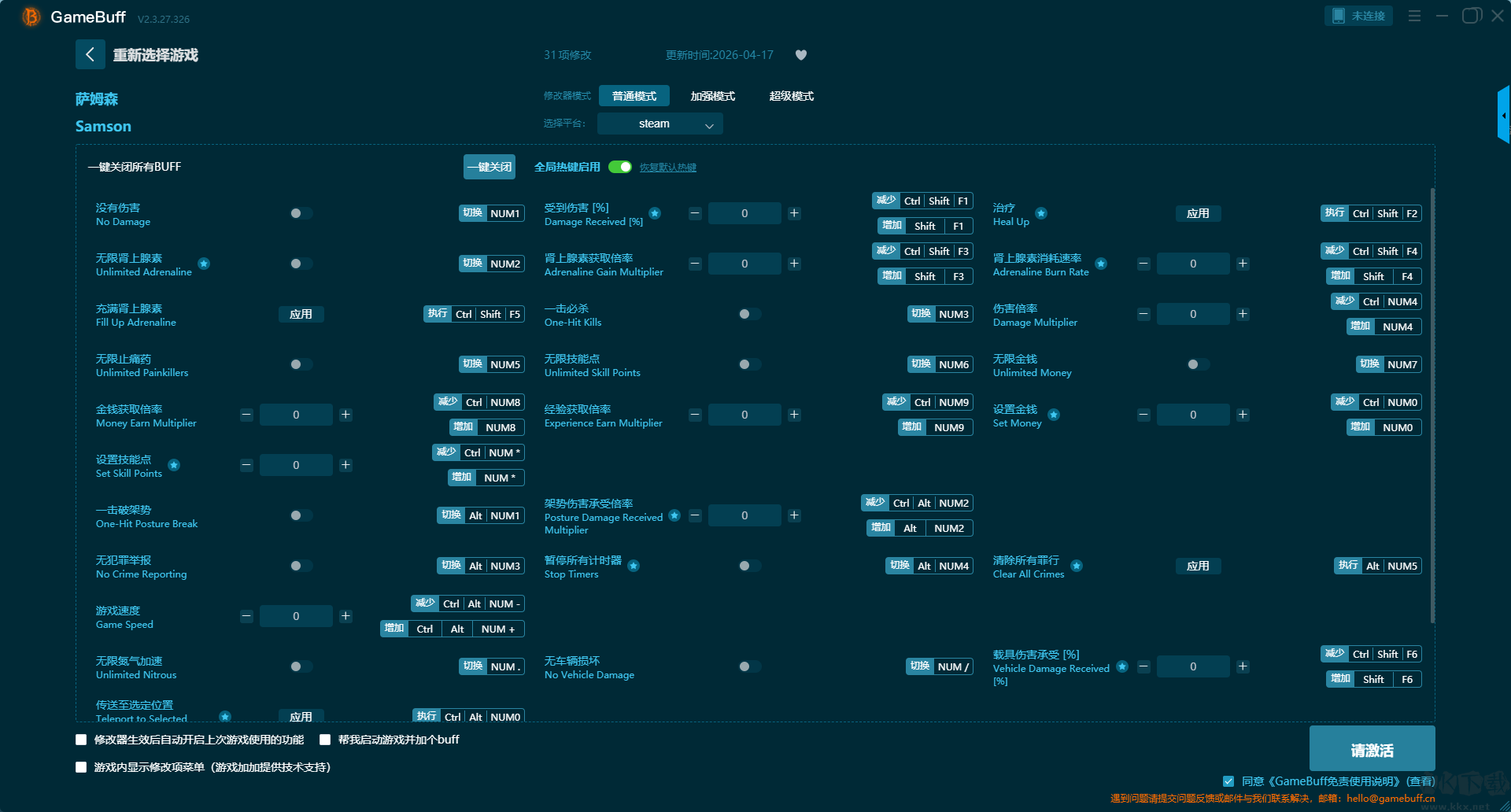This screenshot has width=1511, height=812.
Task: Click minus for Game Speed
Action: (246, 616)
